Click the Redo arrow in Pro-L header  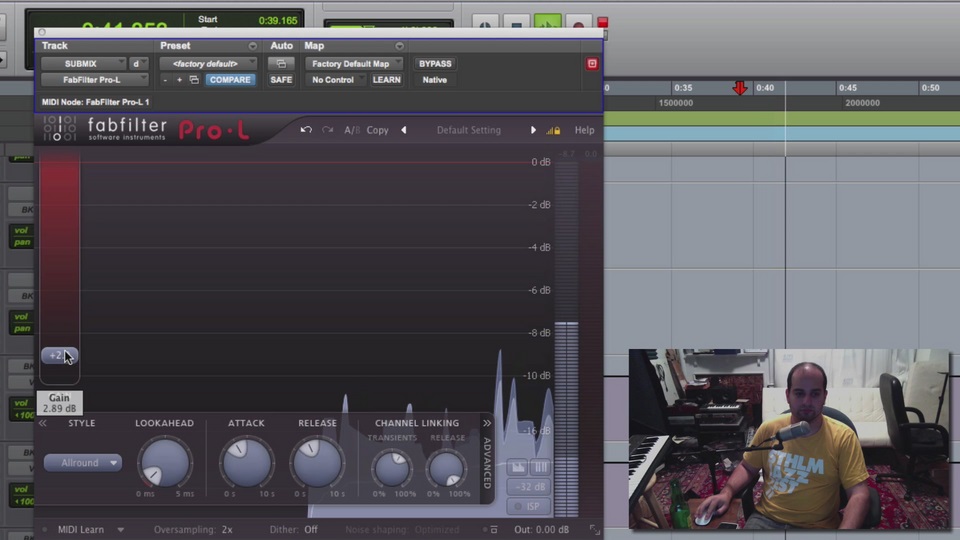pos(328,130)
